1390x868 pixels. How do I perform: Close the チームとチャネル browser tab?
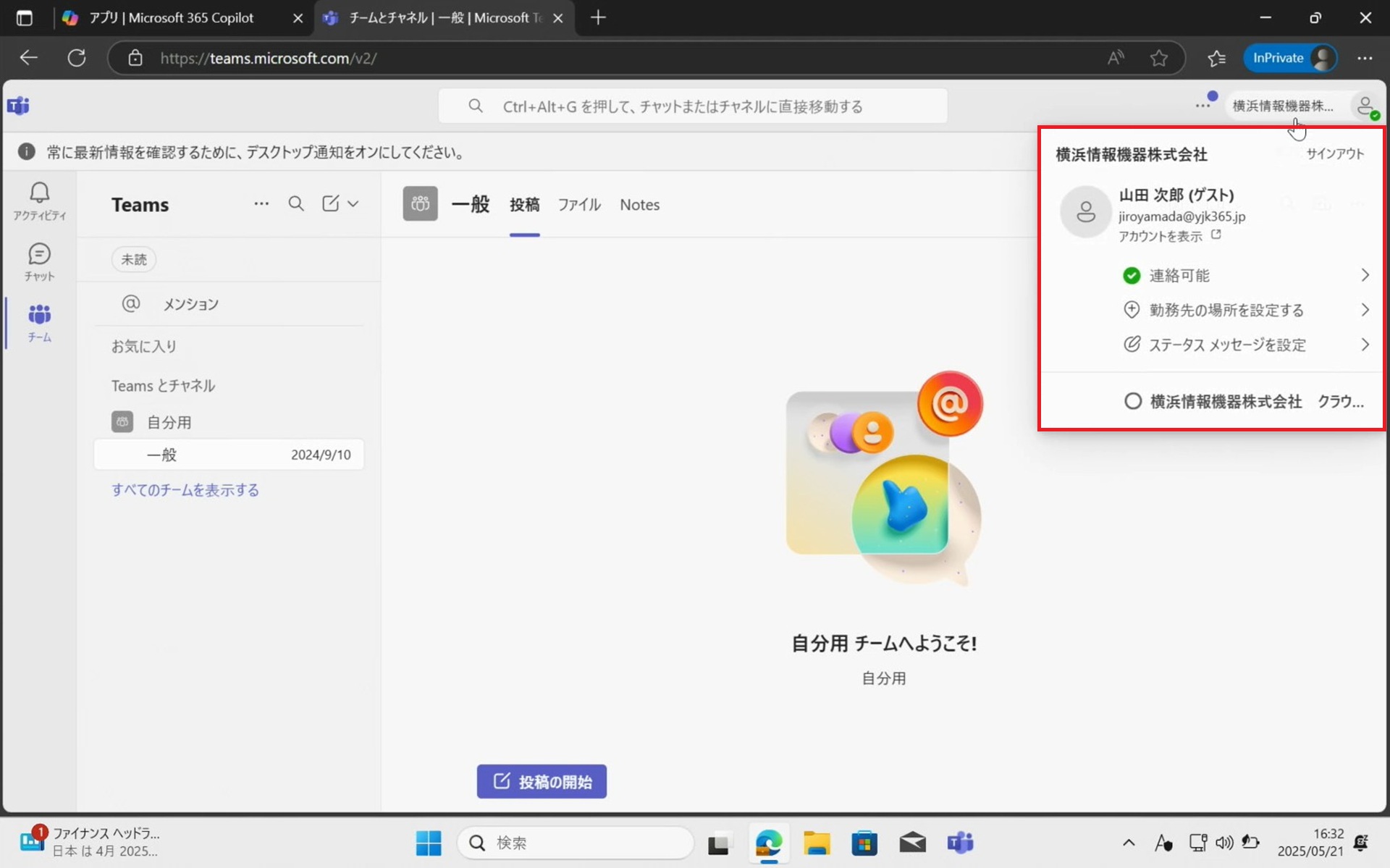558,18
